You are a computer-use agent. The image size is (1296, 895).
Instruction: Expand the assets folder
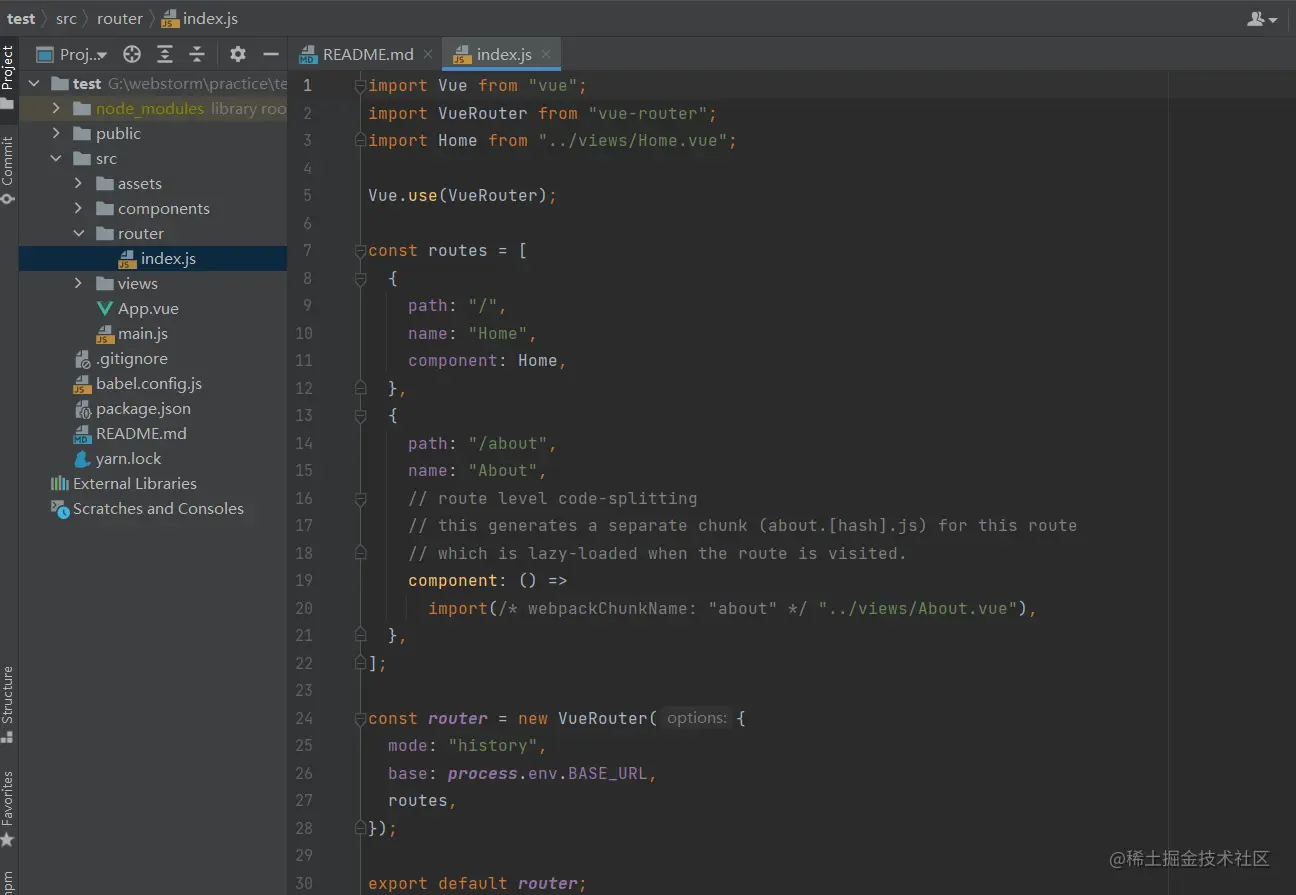[78, 184]
